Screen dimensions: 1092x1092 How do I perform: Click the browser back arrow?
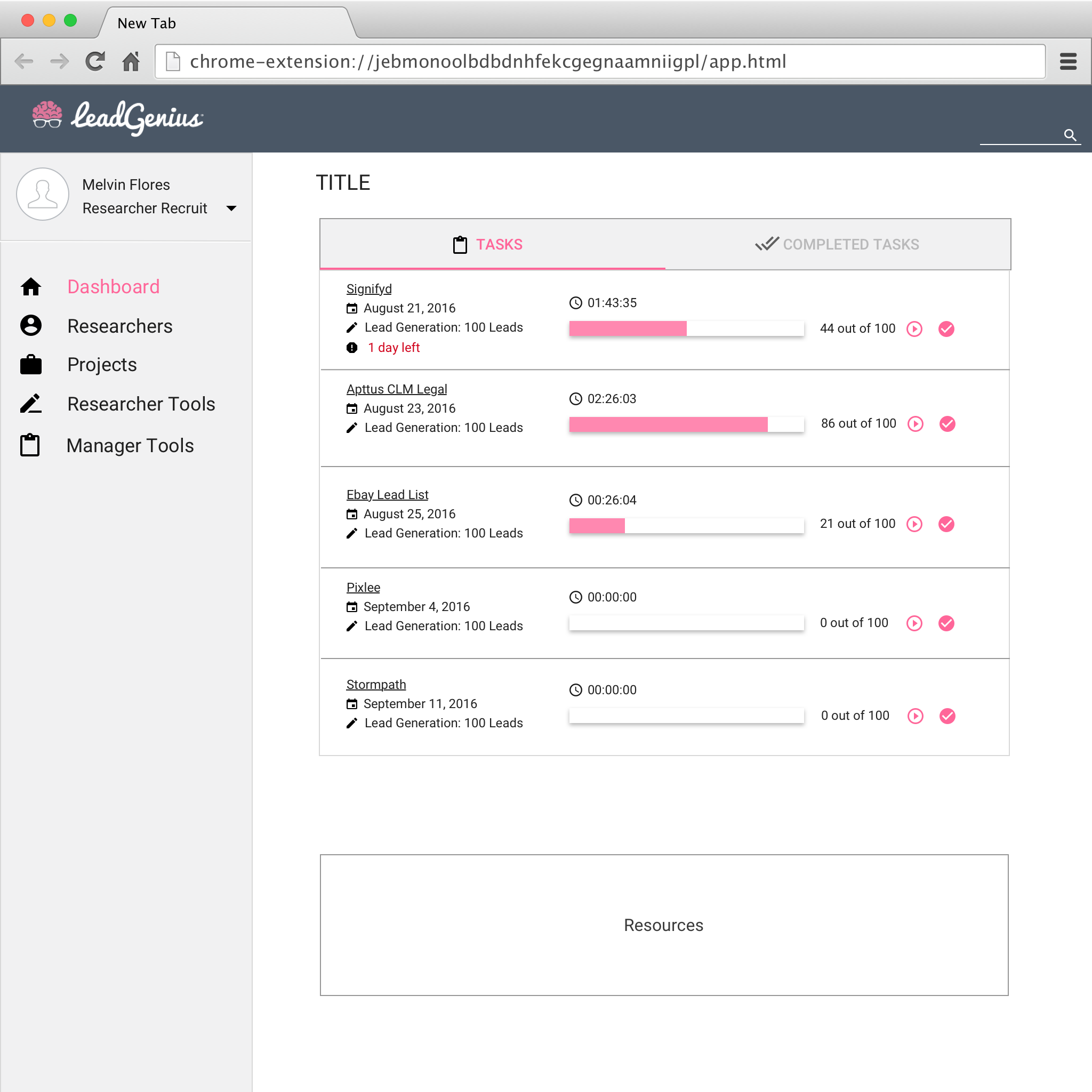click(x=24, y=61)
